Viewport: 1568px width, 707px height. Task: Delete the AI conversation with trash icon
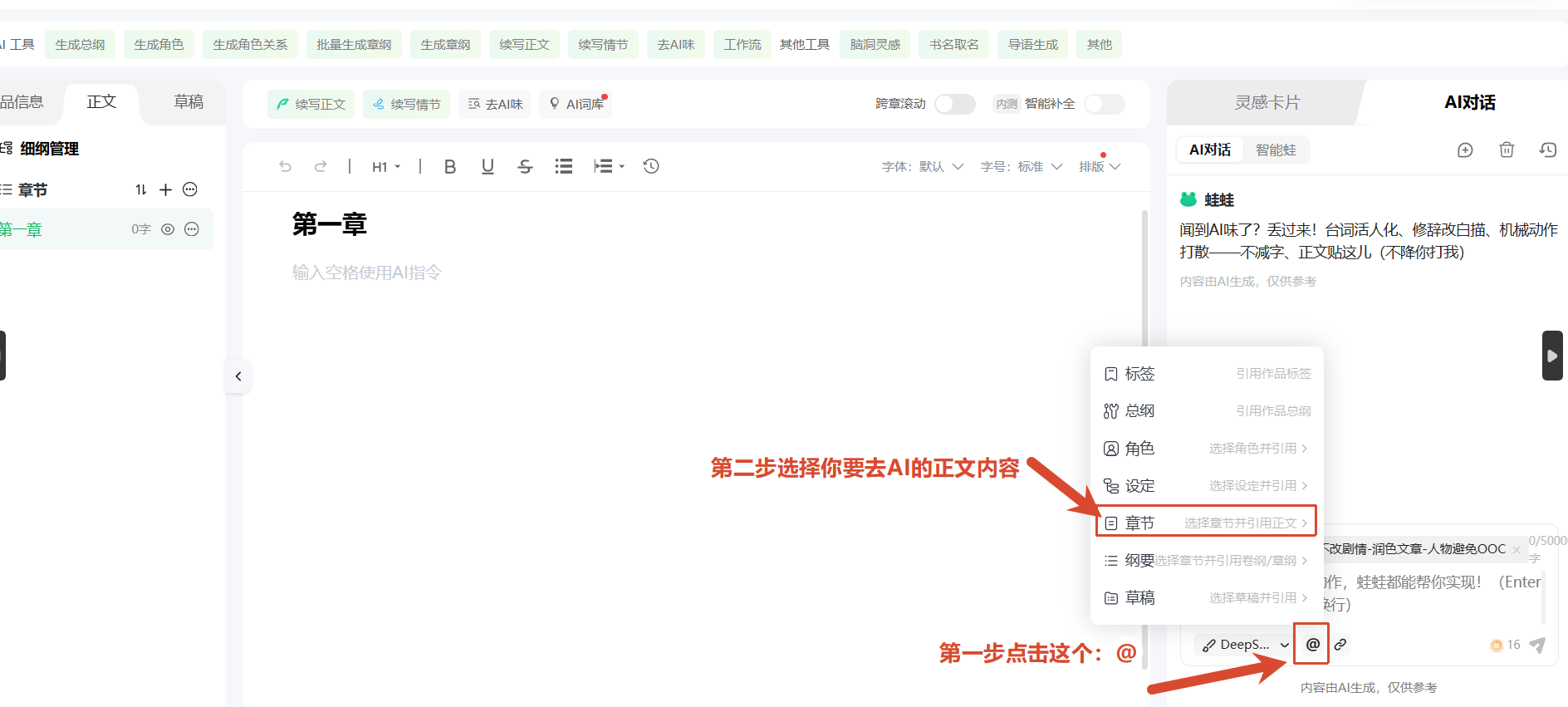click(1507, 150)
